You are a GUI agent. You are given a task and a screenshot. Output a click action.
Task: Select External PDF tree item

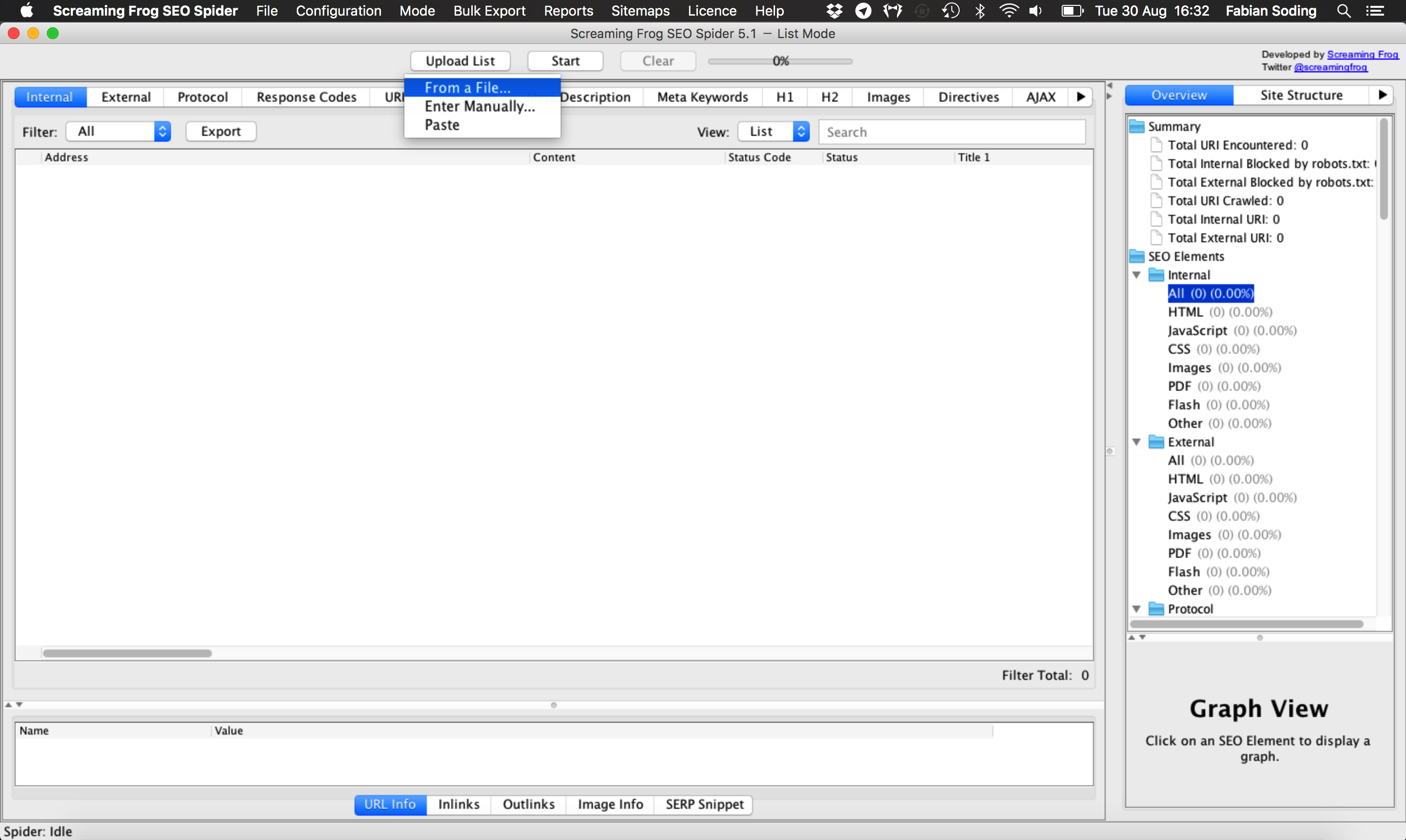point(1214,553)
